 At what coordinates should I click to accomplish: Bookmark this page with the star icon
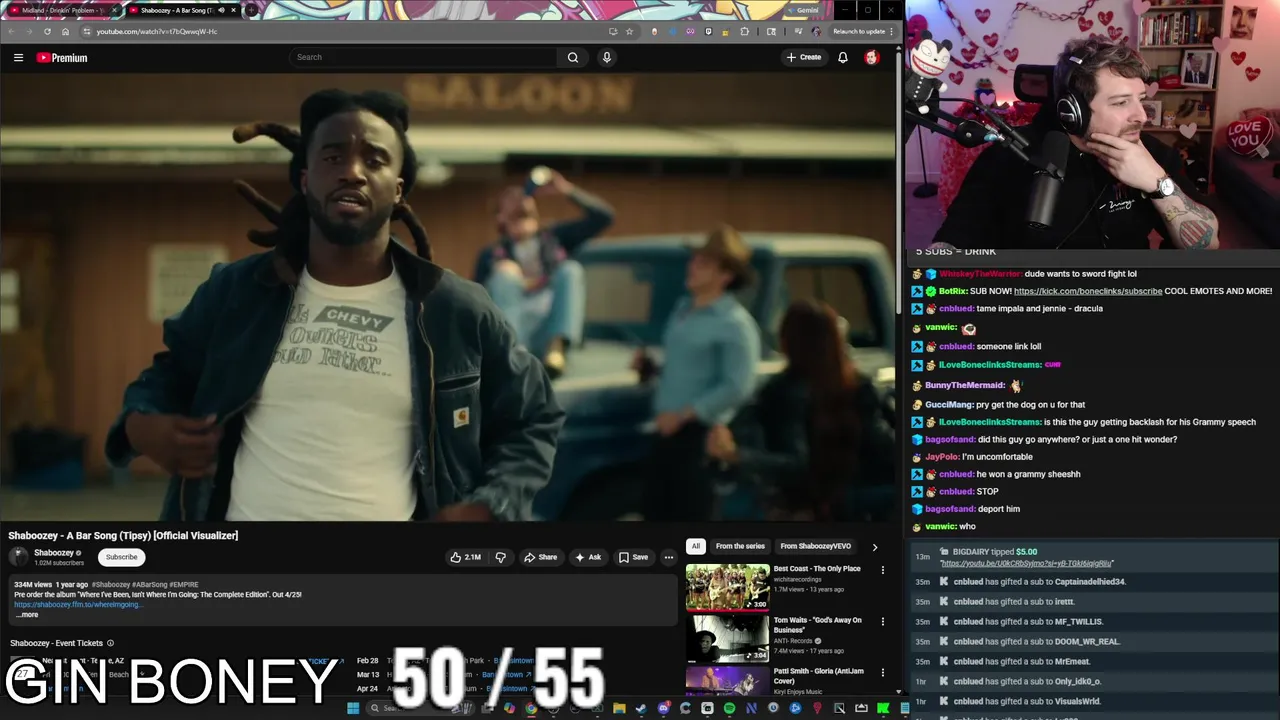[629, 31]
